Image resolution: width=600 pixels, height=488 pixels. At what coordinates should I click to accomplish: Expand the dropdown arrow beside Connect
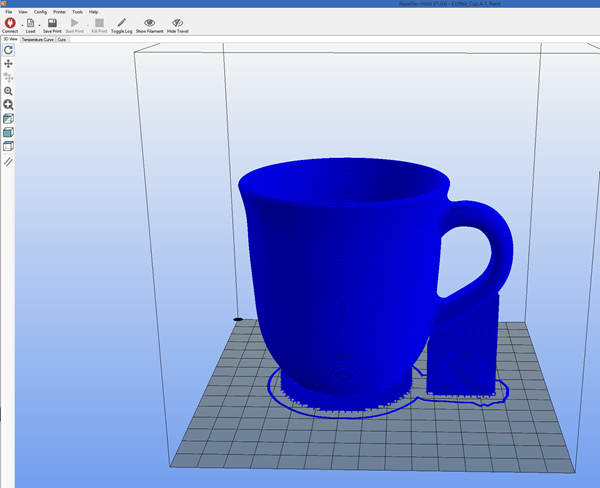click(x=20, y=24)
